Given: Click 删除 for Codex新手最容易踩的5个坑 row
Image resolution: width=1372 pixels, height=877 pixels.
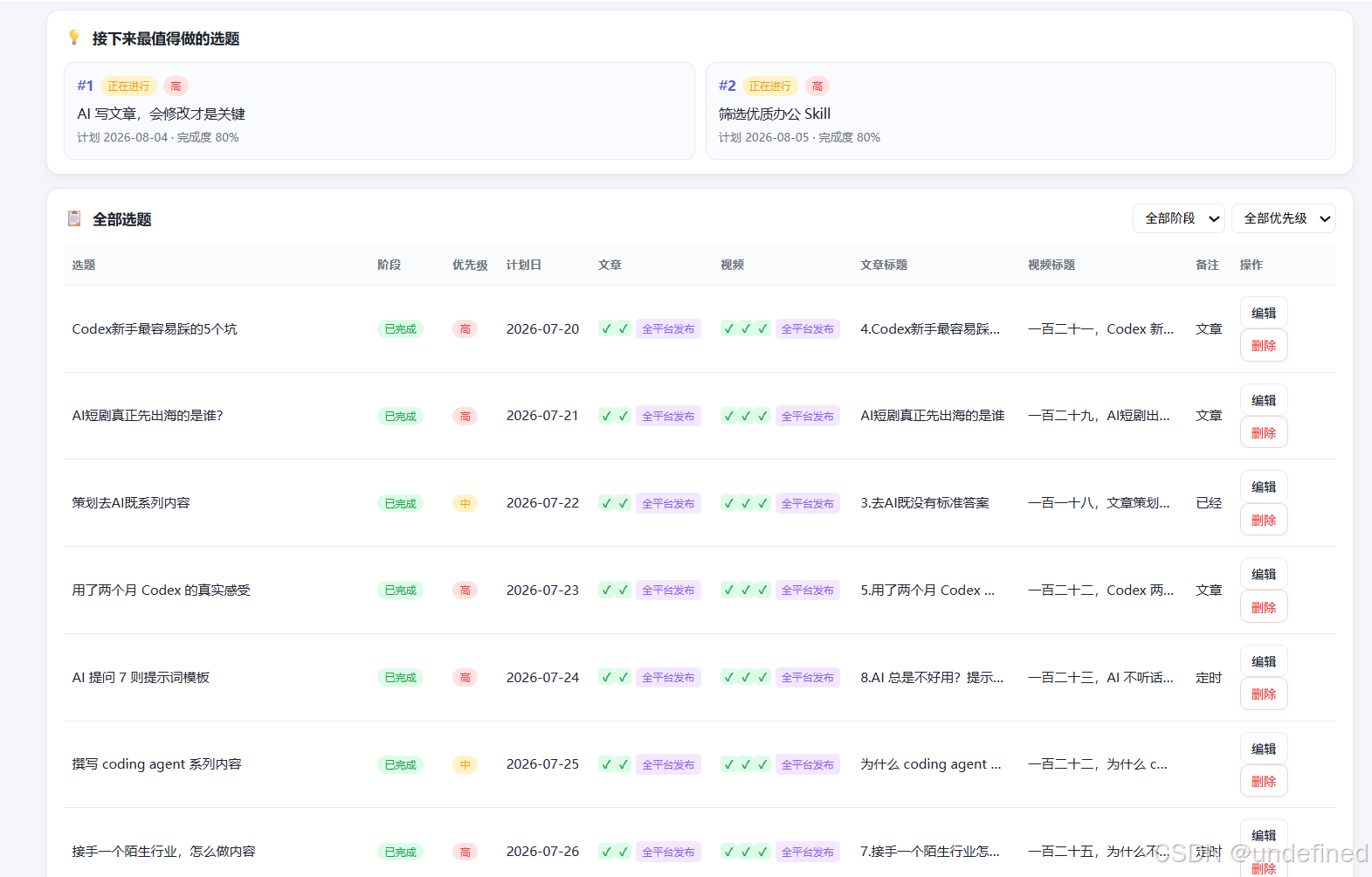Looking at the screenshot, I should click(x=1264, y=345).
